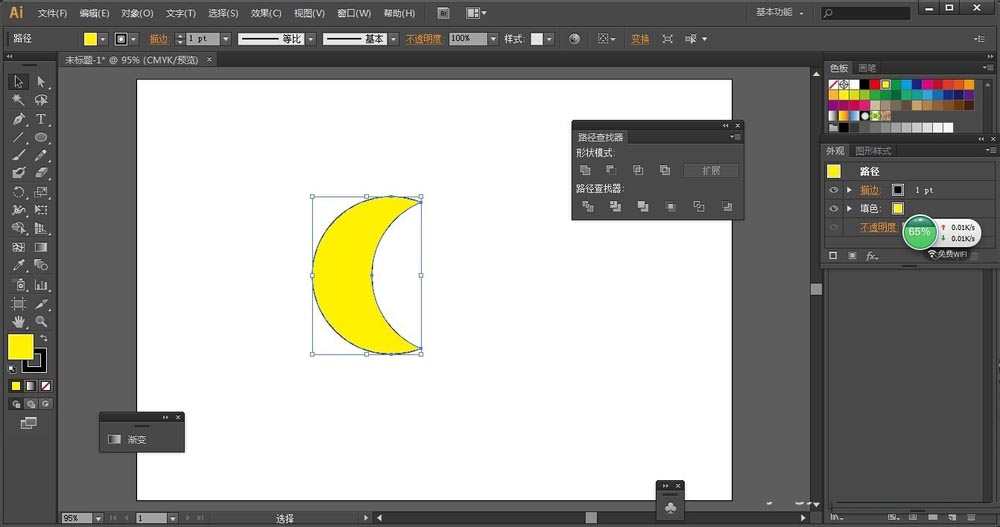Click the 不透明度 link in Appearance panel
This screenshot has height=527, width=1000.
(x=878, y=227)
